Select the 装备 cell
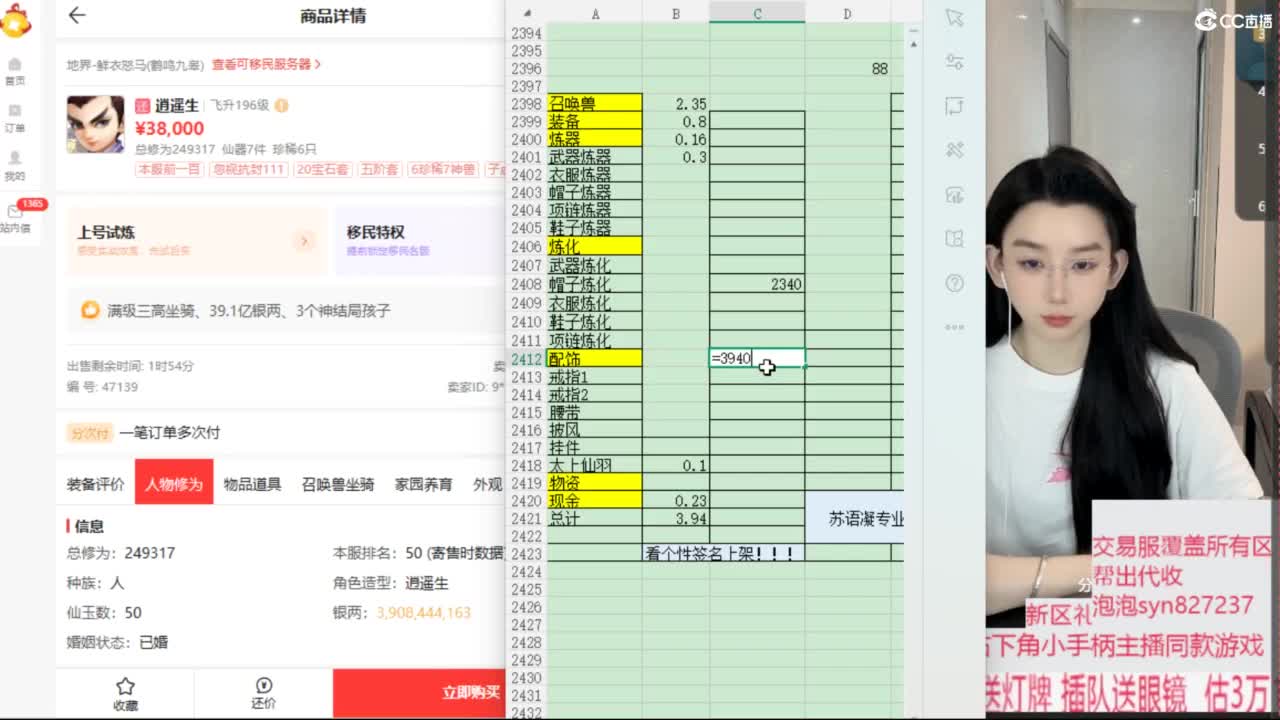Screen dimensions: 1280x720 pos(595,121)
